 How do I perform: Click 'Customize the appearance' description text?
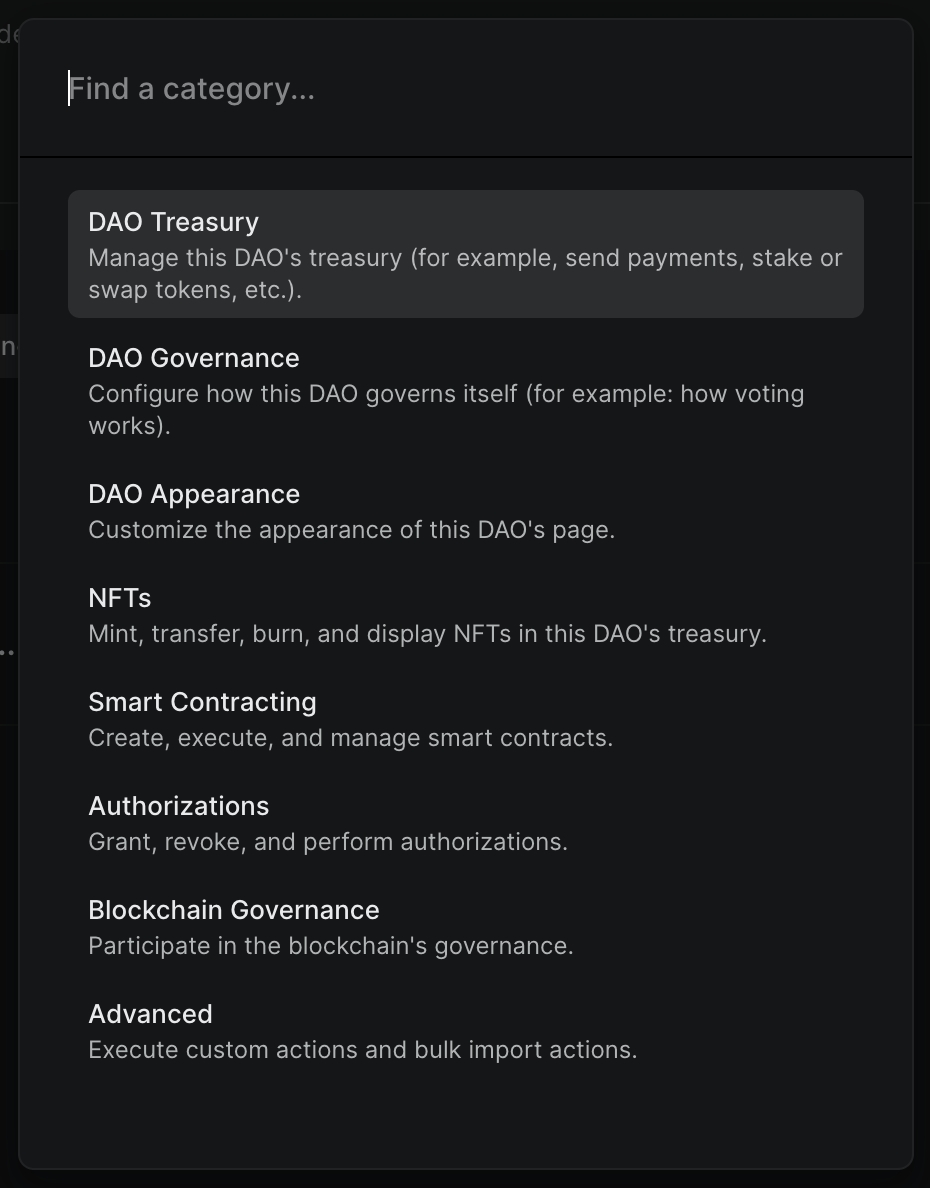coord(351,530)
